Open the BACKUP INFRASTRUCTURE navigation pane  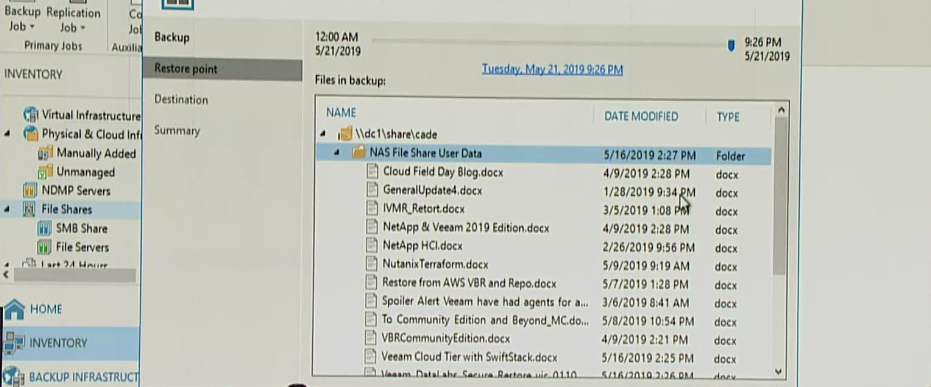[70, 377]
